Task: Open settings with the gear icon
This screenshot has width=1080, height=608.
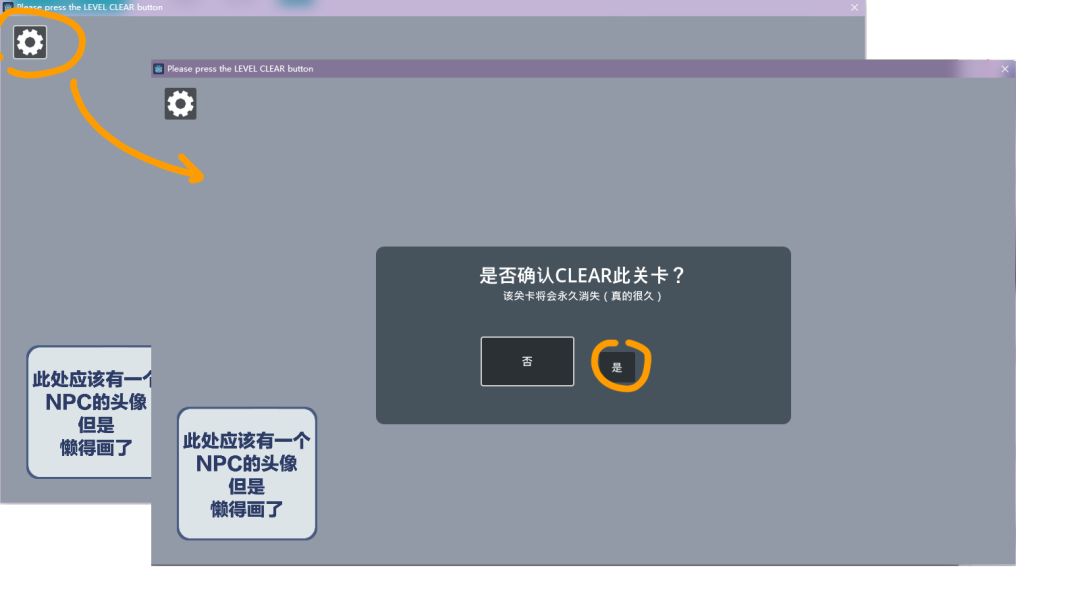Action: click(179, 103)
